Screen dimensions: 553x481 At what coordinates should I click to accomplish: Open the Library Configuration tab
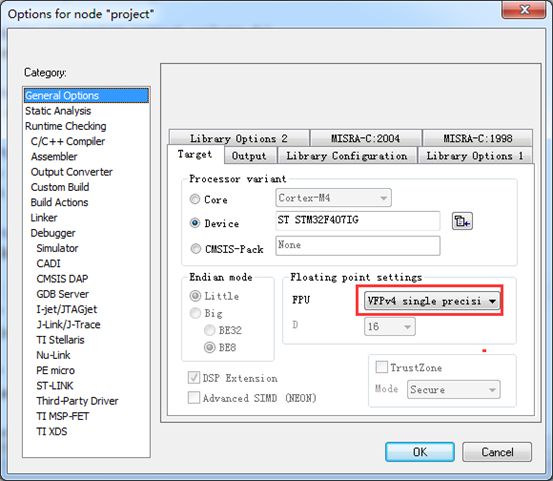pos(347,156)
